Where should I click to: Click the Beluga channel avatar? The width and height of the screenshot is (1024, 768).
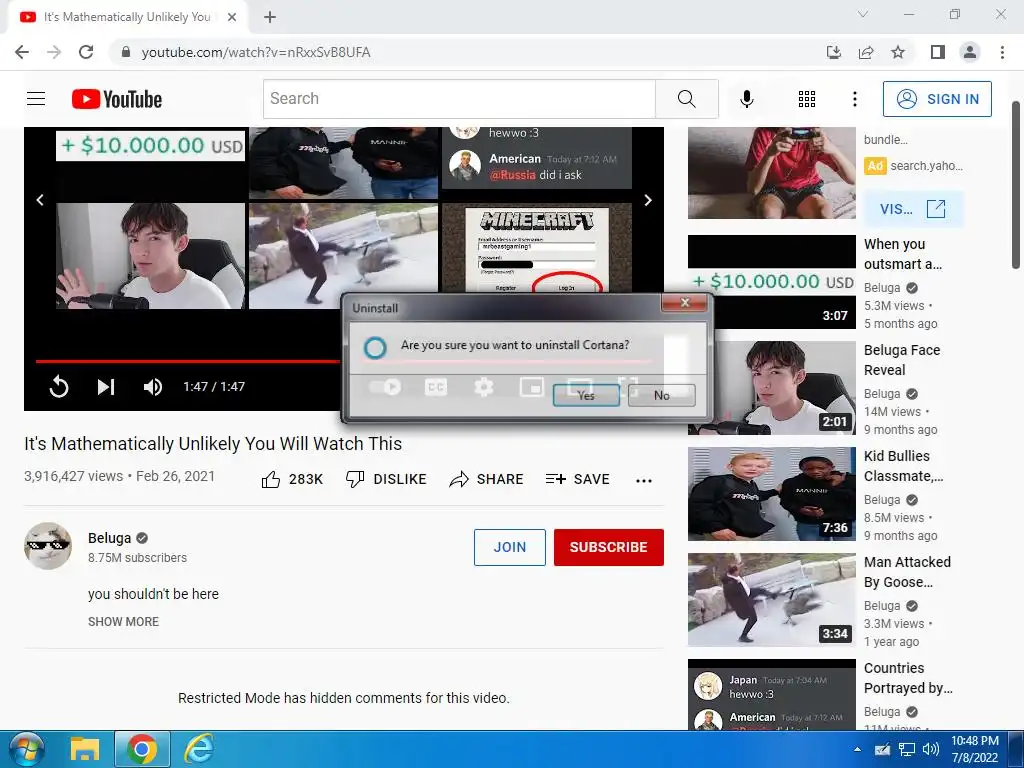coord(48,546)
